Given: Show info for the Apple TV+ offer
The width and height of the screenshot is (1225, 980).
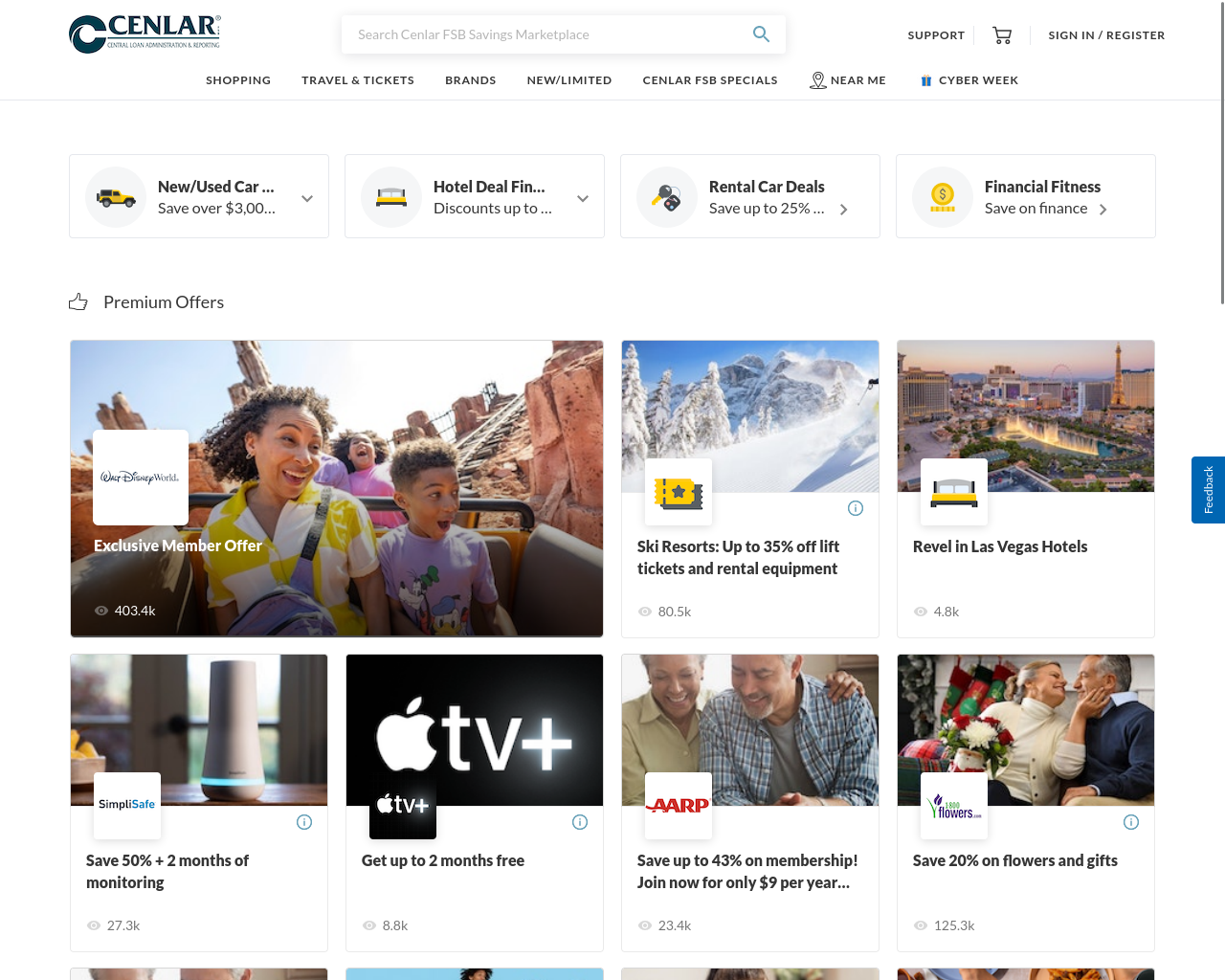Looking at the screenshot, I should tap(580, 822).
